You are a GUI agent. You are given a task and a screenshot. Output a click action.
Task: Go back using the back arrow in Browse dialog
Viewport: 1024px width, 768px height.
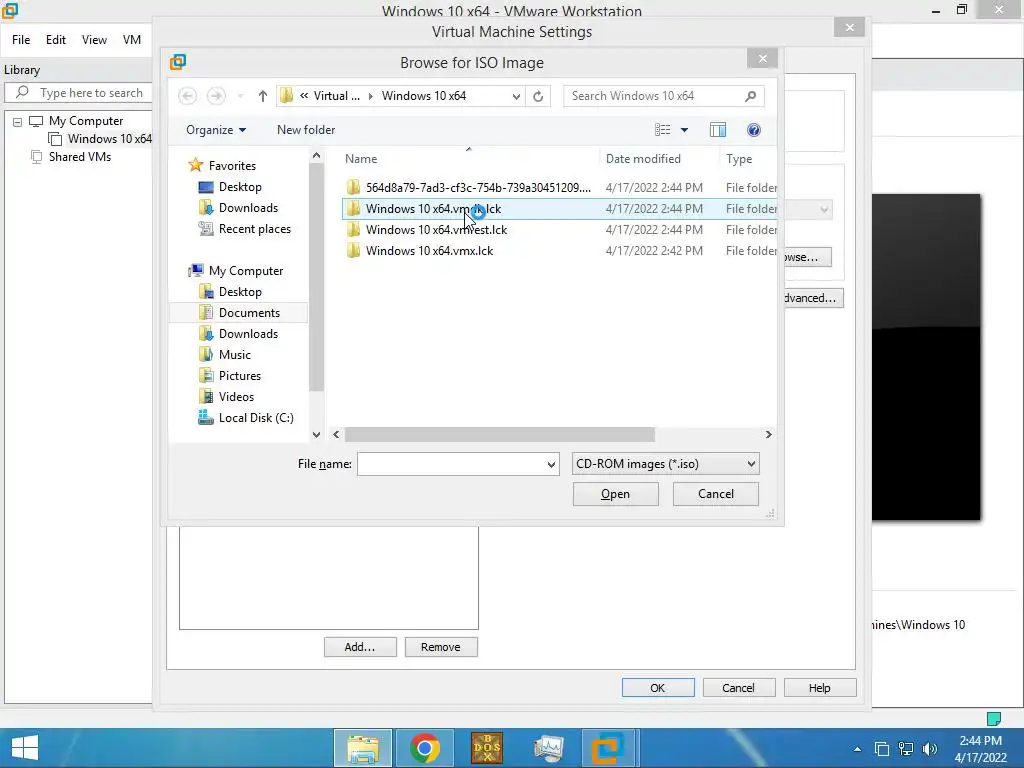coord(187,96)
